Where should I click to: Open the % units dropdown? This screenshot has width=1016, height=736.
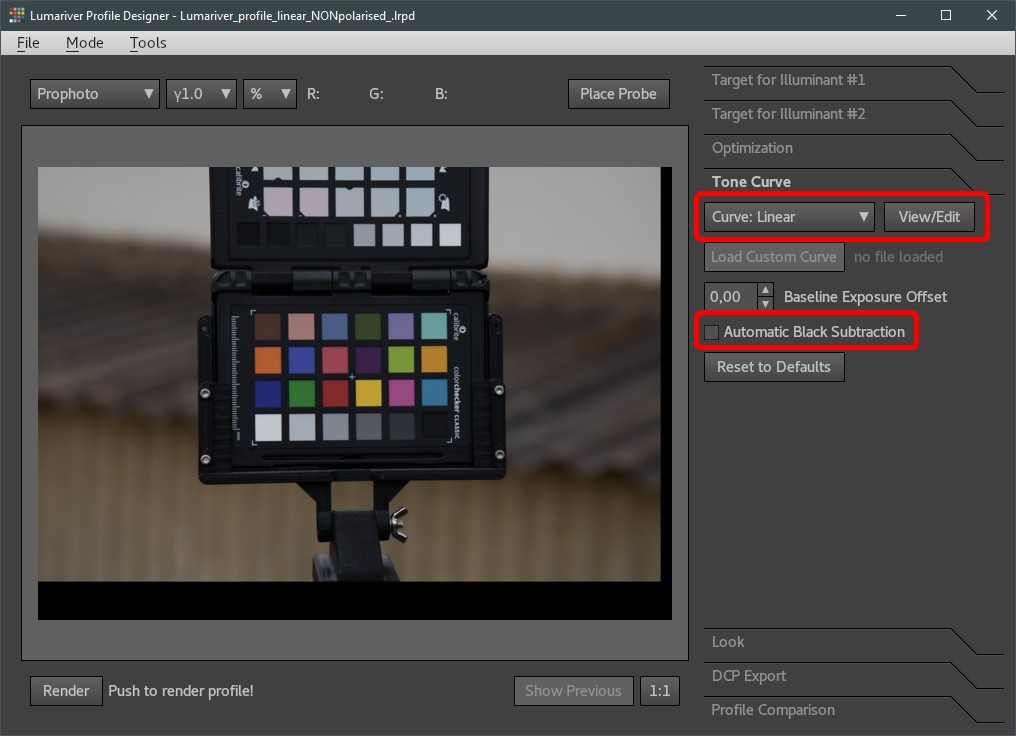270,94
